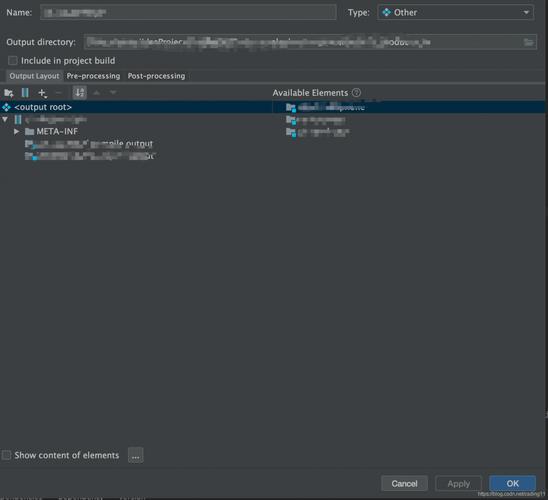Open the Output Layout tab

(x=34, y=76)
